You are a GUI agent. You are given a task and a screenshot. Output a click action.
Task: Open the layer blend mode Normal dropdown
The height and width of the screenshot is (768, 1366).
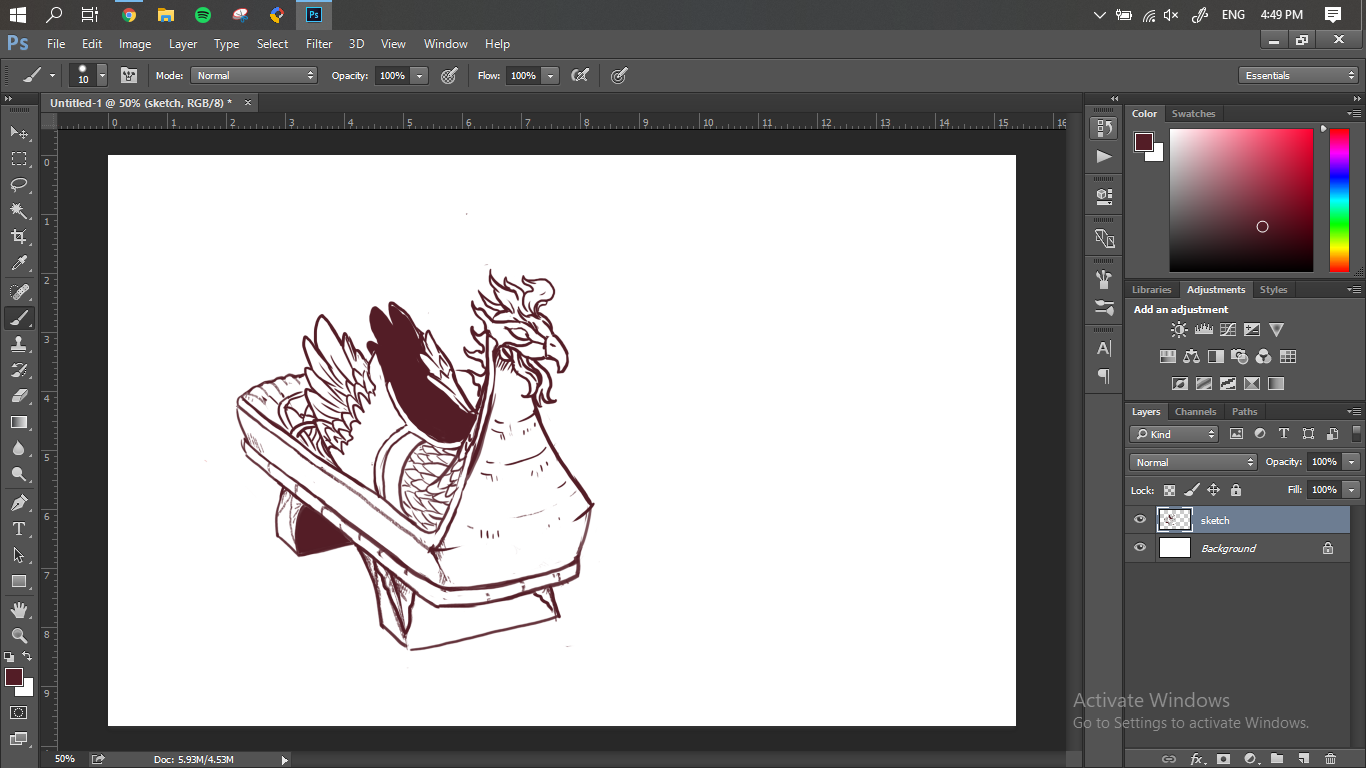tap(1193, 462)
